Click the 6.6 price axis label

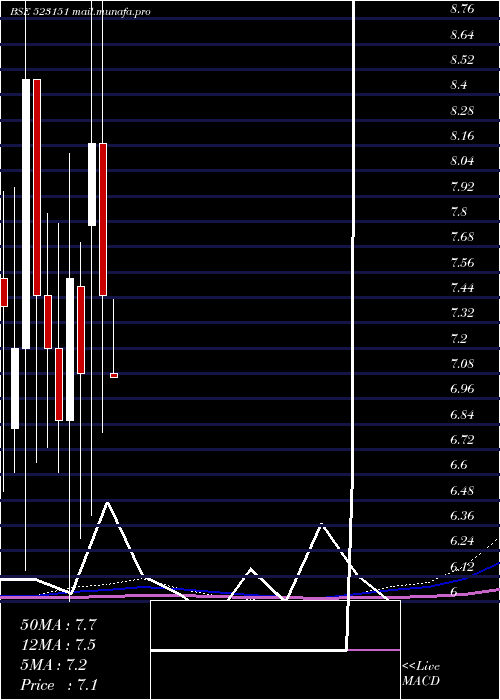[x=459, y=465]
